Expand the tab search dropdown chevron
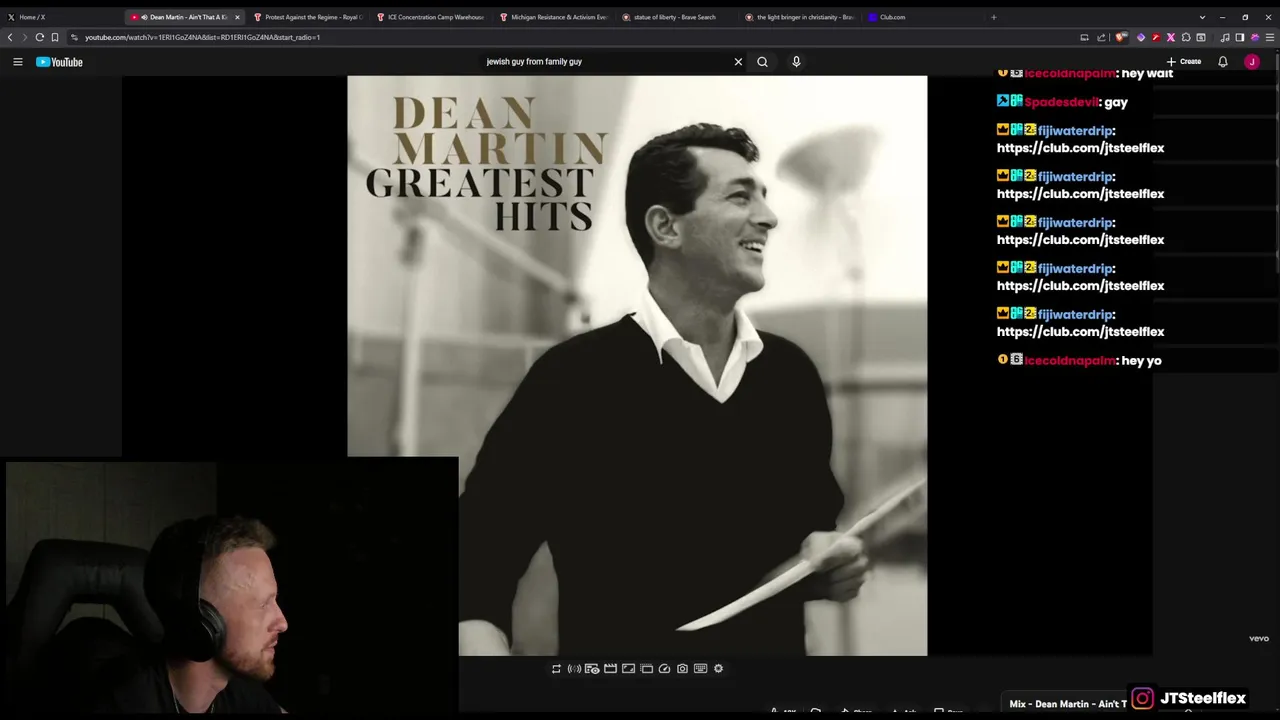1280x720 pixels. 1202,17
